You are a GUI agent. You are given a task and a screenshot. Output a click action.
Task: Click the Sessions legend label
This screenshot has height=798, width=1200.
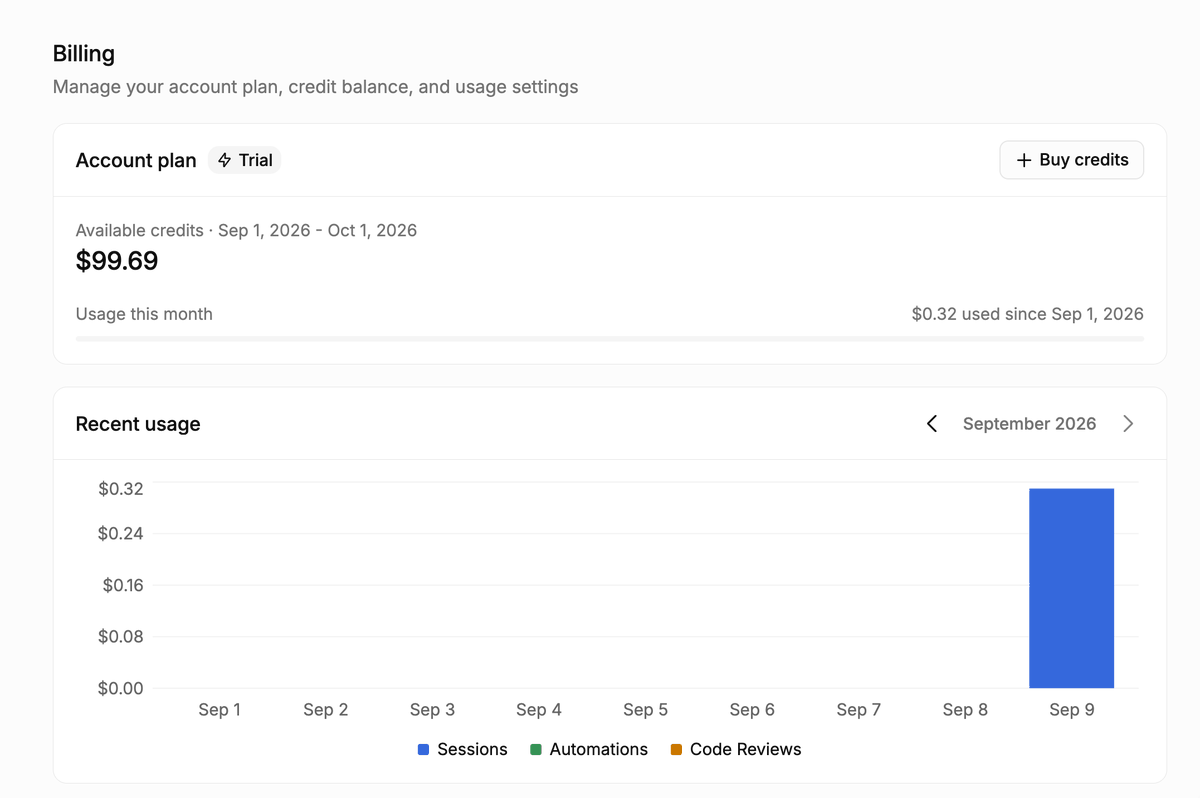pyautogui.click(x=472, y=750)
